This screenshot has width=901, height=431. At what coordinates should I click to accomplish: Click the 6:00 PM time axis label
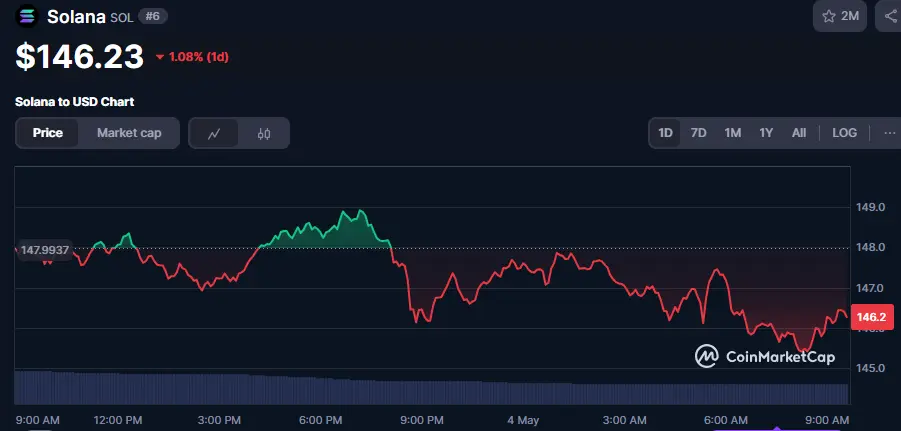point(322,421)
